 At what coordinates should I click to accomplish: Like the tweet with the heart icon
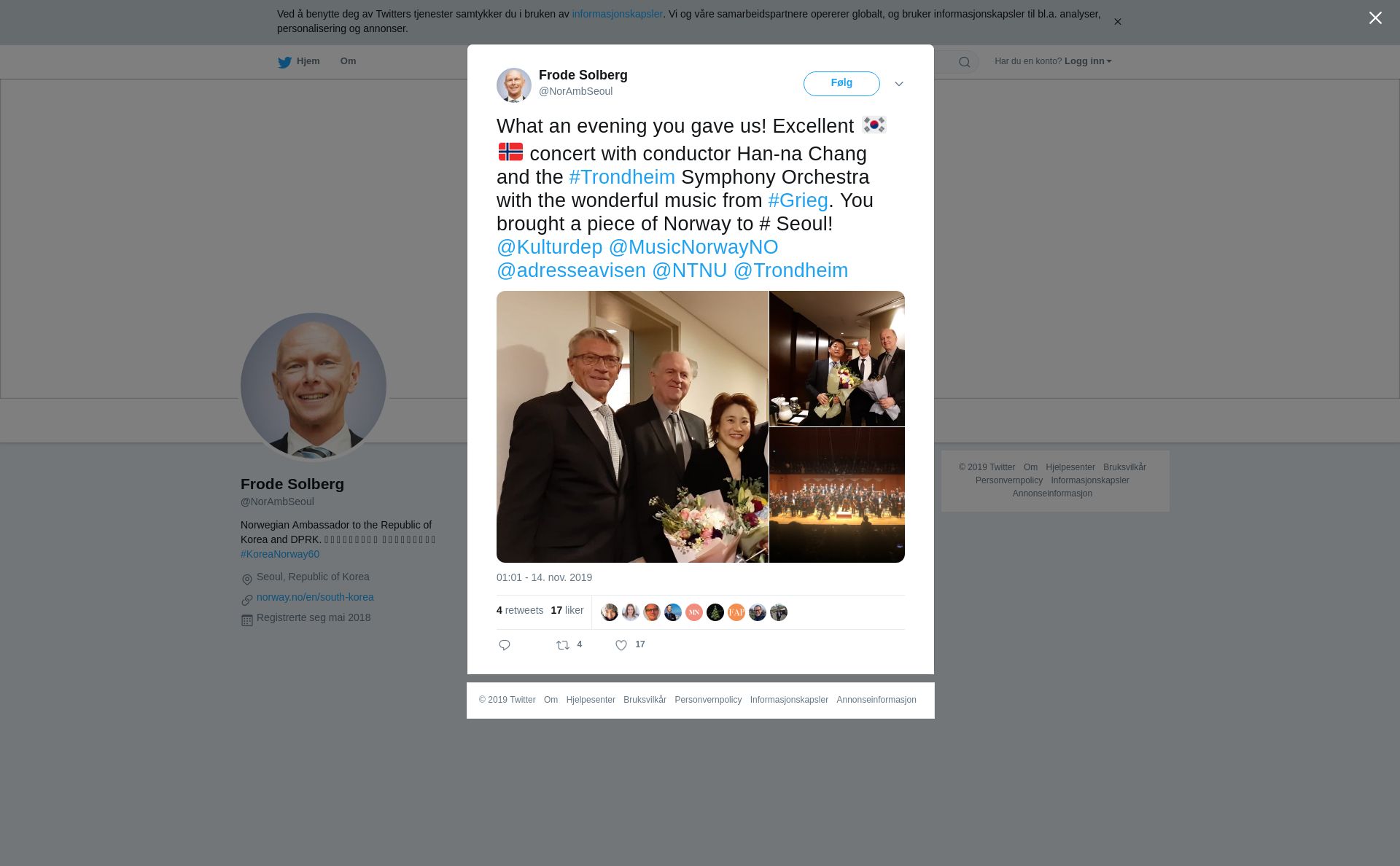point(621,645)
